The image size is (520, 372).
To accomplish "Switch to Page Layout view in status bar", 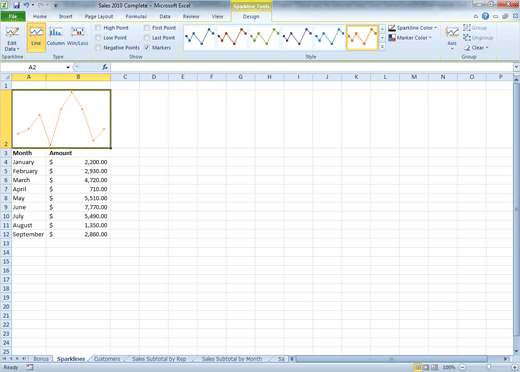I will tap(426, 367).
